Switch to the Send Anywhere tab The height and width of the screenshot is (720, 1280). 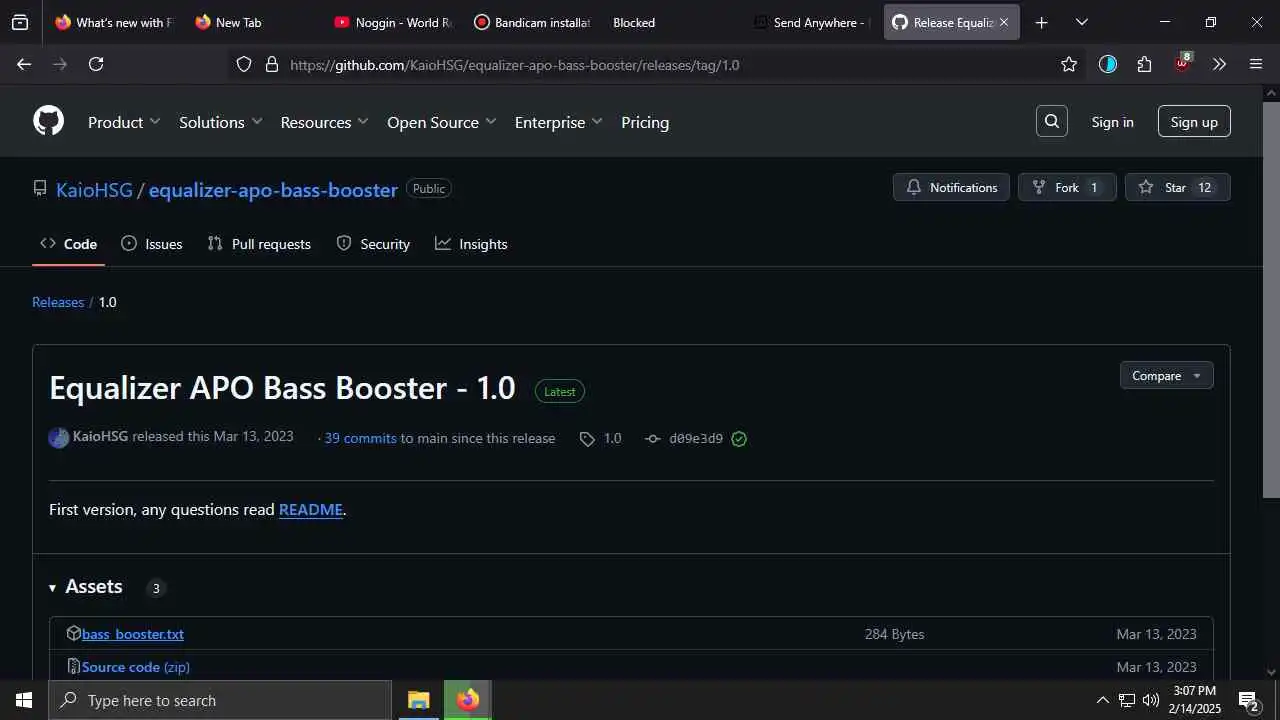point(811,22)
